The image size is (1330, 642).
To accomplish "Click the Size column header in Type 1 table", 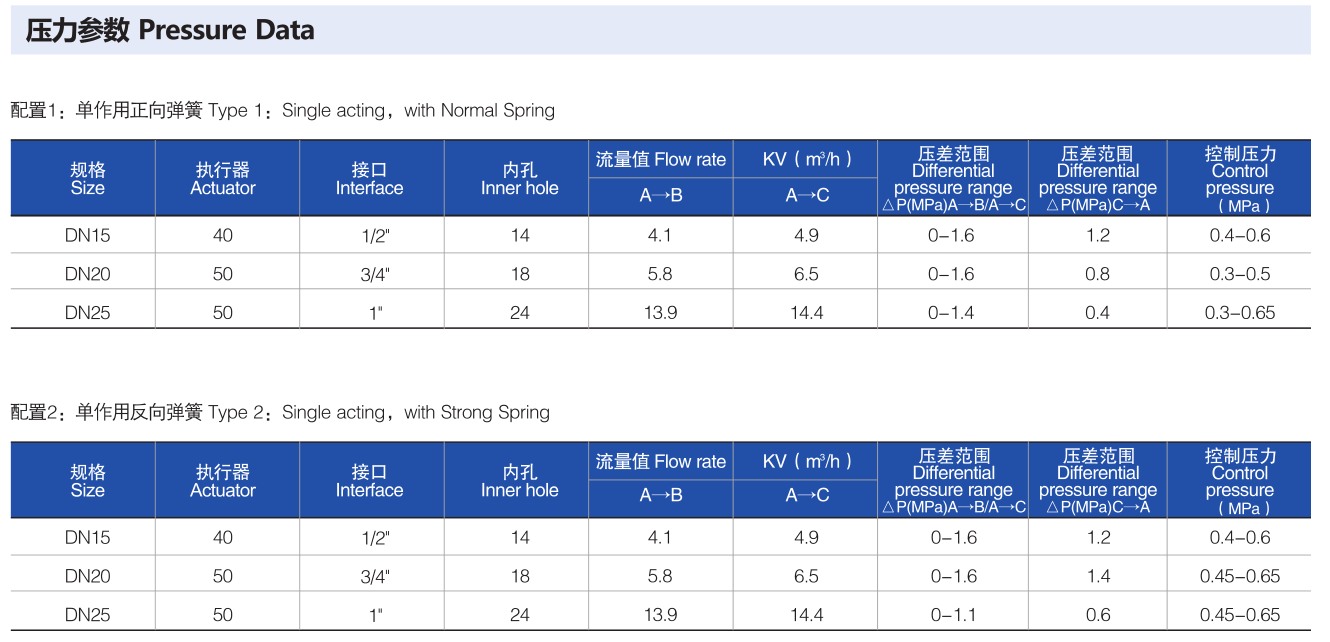I will [x=88, y=179].
